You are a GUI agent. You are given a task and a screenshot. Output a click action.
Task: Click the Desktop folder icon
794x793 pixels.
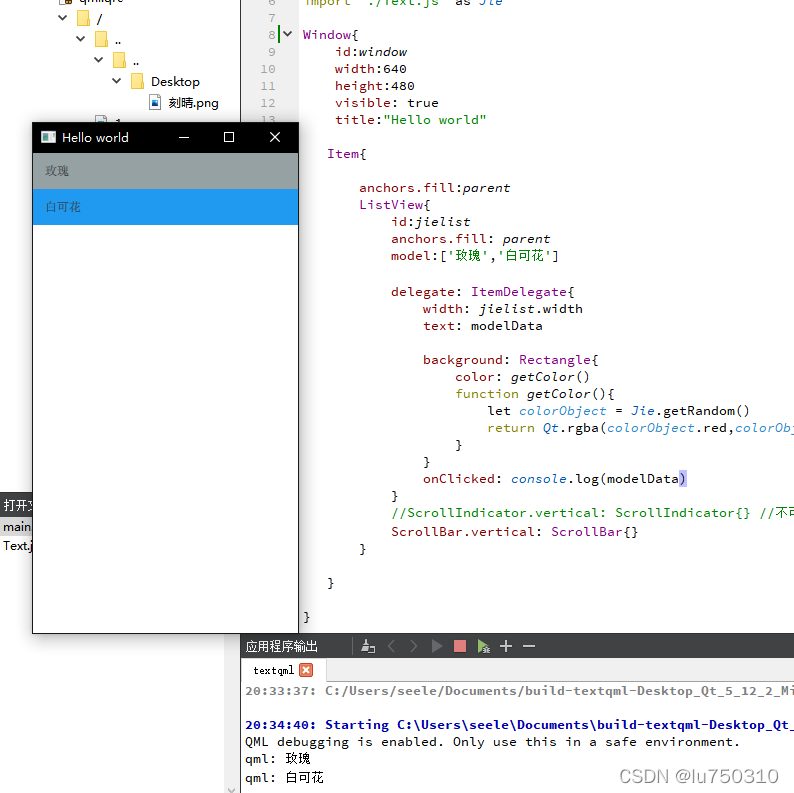137,81
